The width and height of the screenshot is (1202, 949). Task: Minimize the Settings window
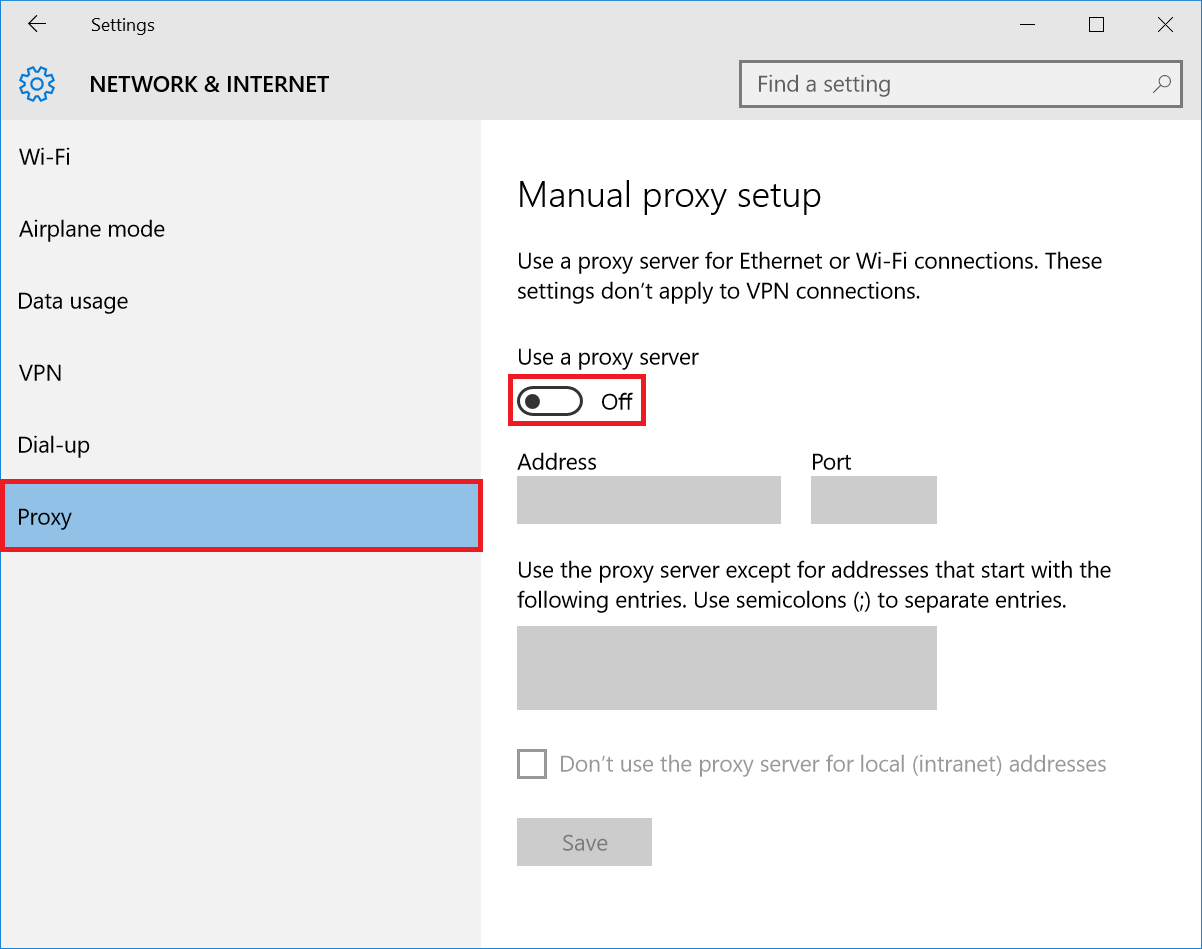tap(1027, 25)
